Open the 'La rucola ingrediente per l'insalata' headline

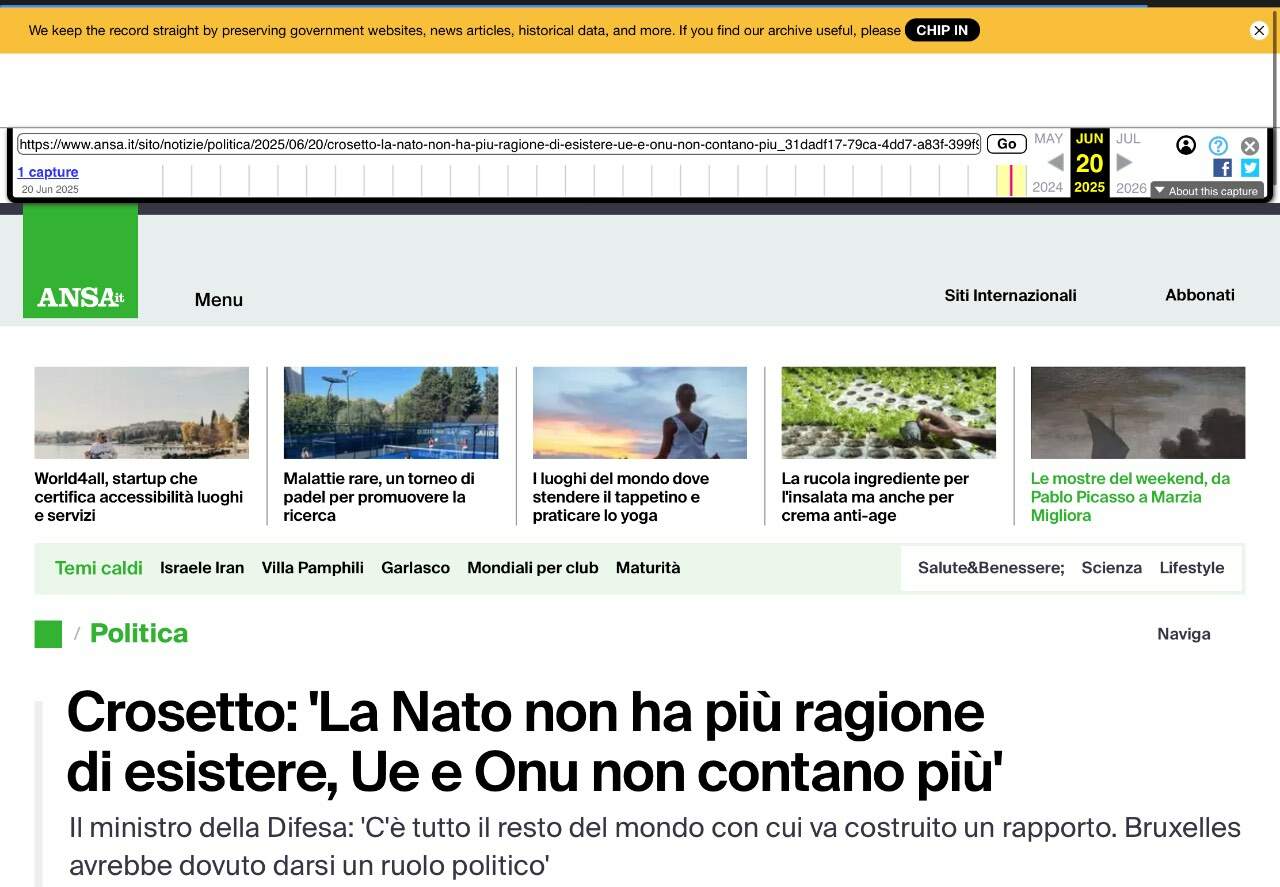tap(875, 497)
